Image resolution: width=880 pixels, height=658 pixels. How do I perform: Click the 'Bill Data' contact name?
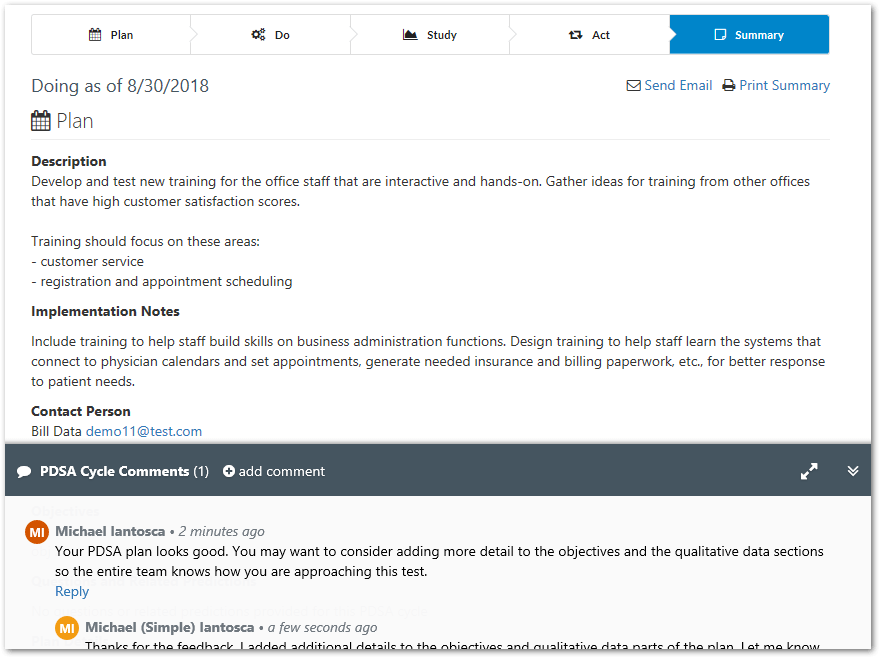[57, 431]
